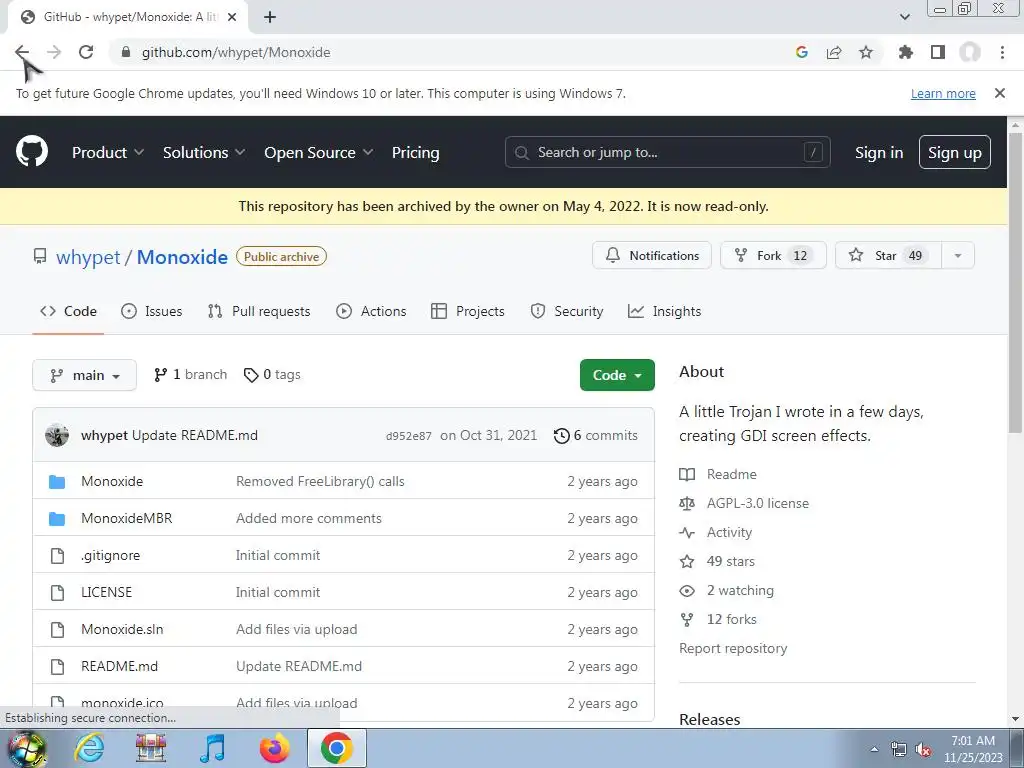Switch to the Insights tab
This screenshot has width=1024, height=768.
pyautogui.click(x=664, y=312)
